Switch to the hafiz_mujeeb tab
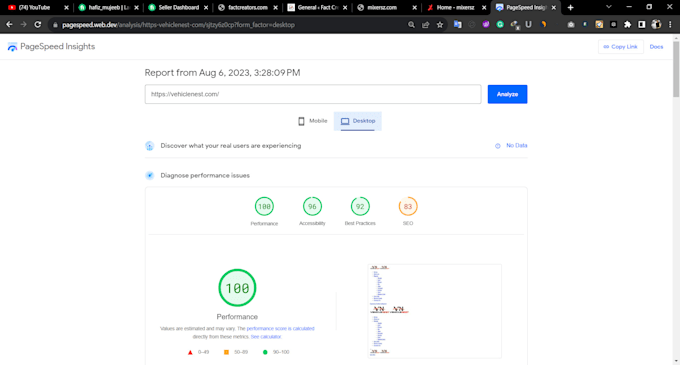Screen dimensions: 680x365 [109, 7]
